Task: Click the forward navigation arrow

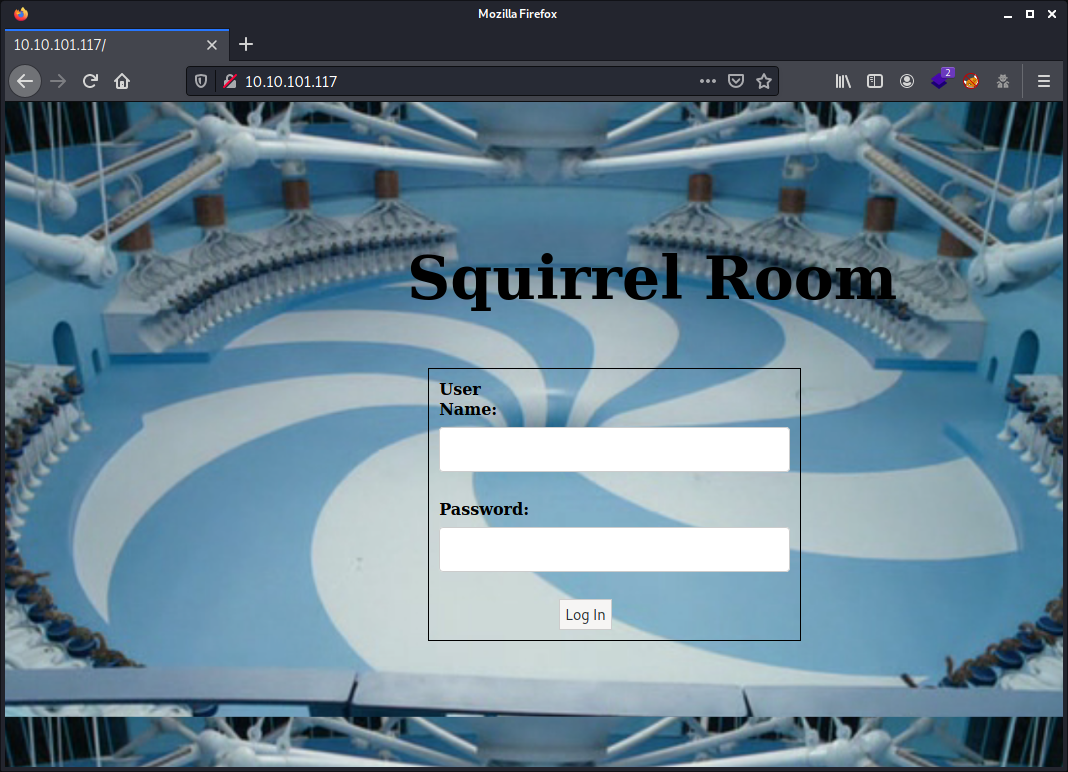Action: click(58, 81)
